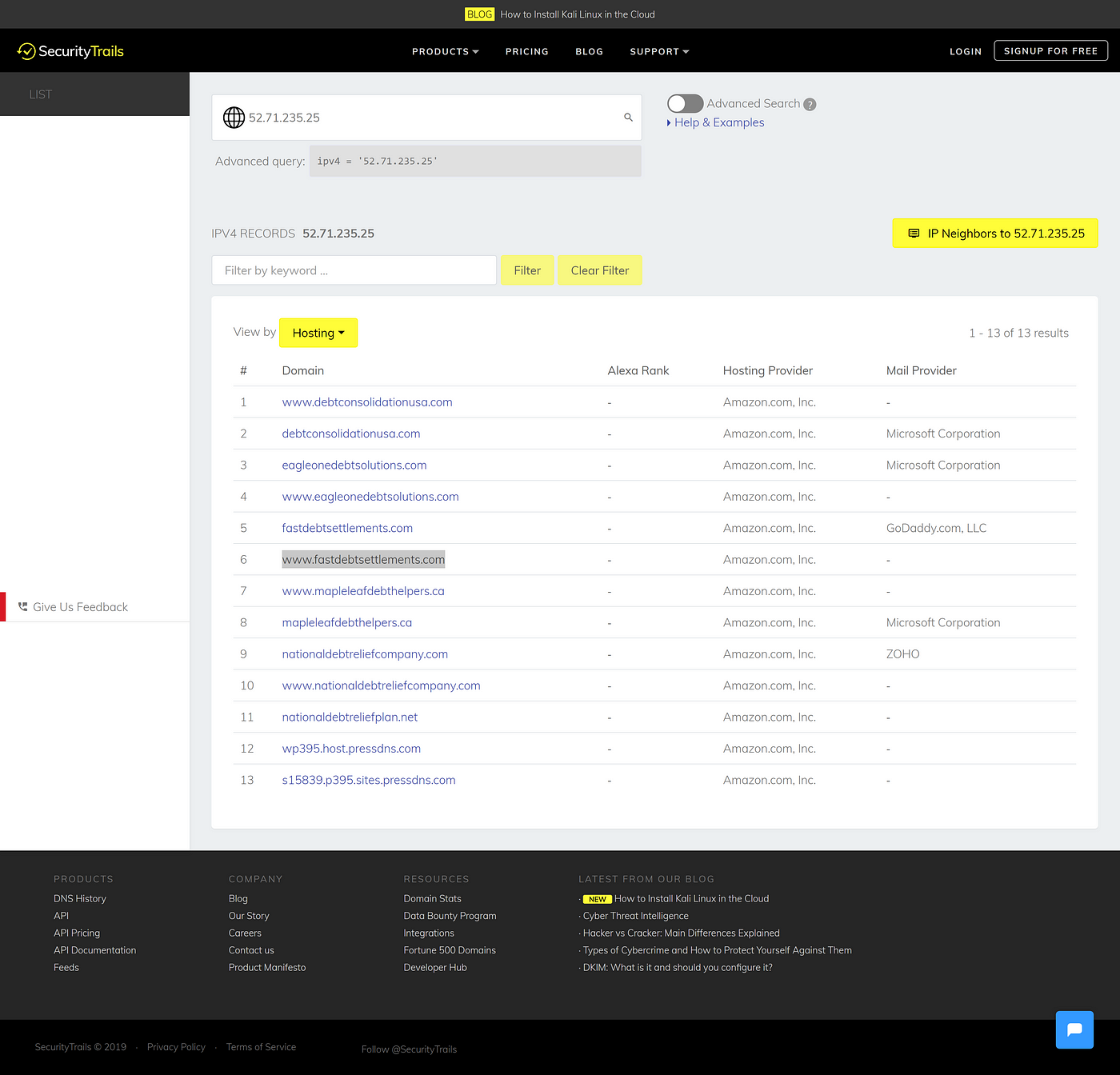The height and width of the screenshot is (1075, 1120).
Task: Open mapleleafdebthelpers.ca row 8 link
Action: pos(347,622)
